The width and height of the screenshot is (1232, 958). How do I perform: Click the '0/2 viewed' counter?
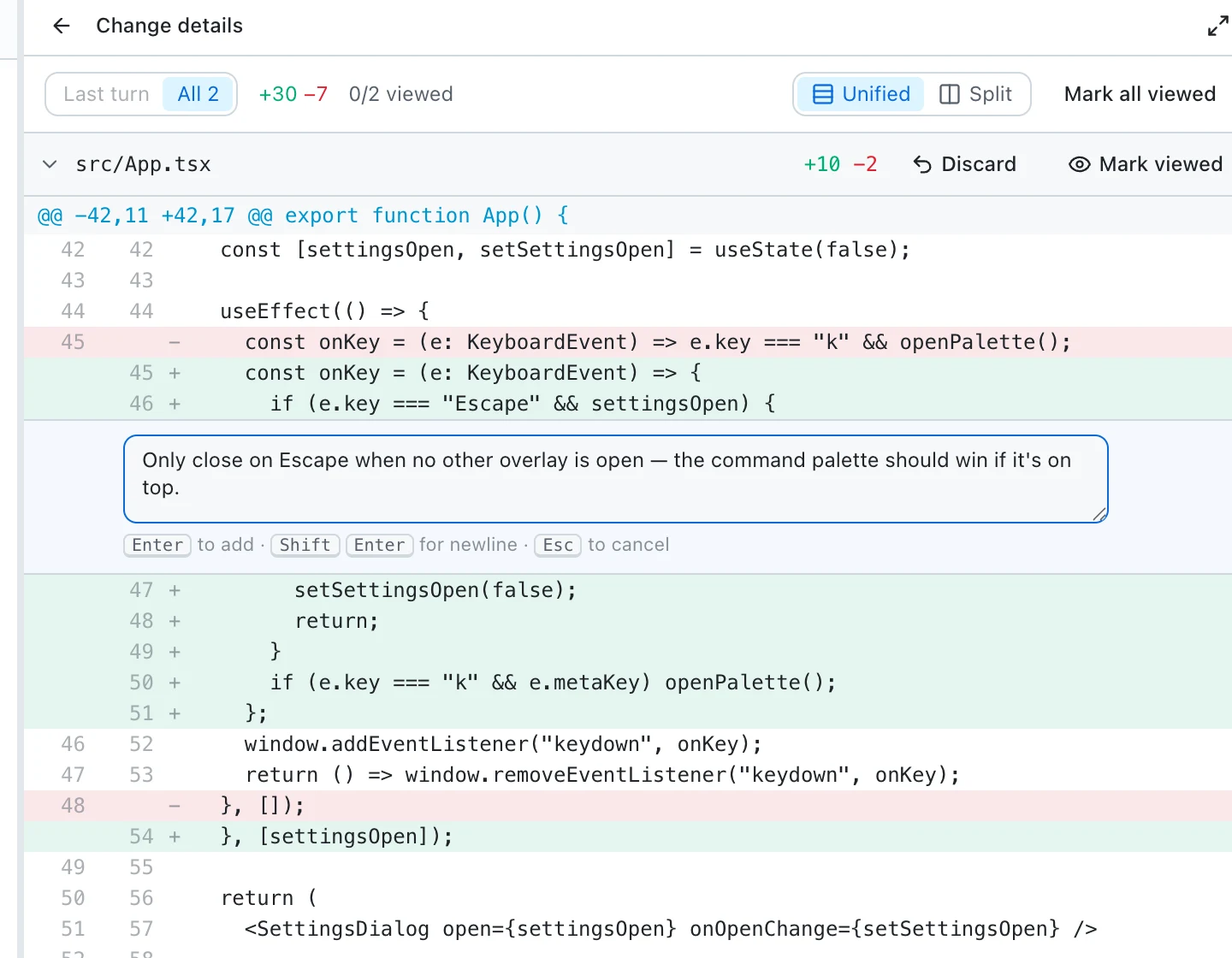click(x=401, y=94)
